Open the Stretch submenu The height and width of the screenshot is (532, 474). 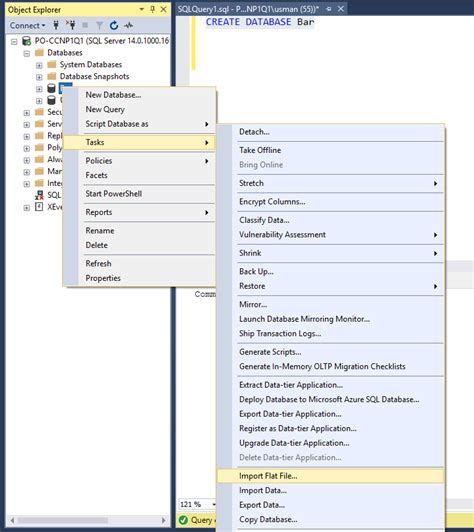pyautogui.click(x=330, y=183)
